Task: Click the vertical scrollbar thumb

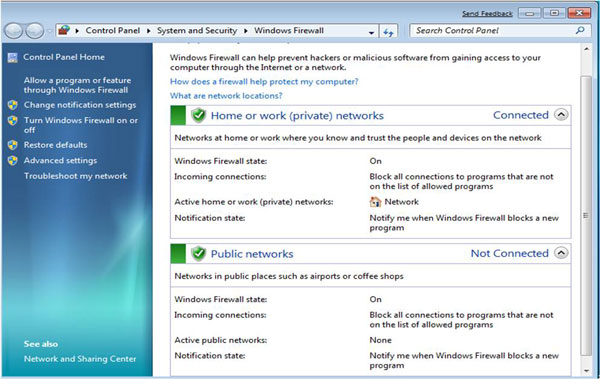Action: tap(585, 215)
